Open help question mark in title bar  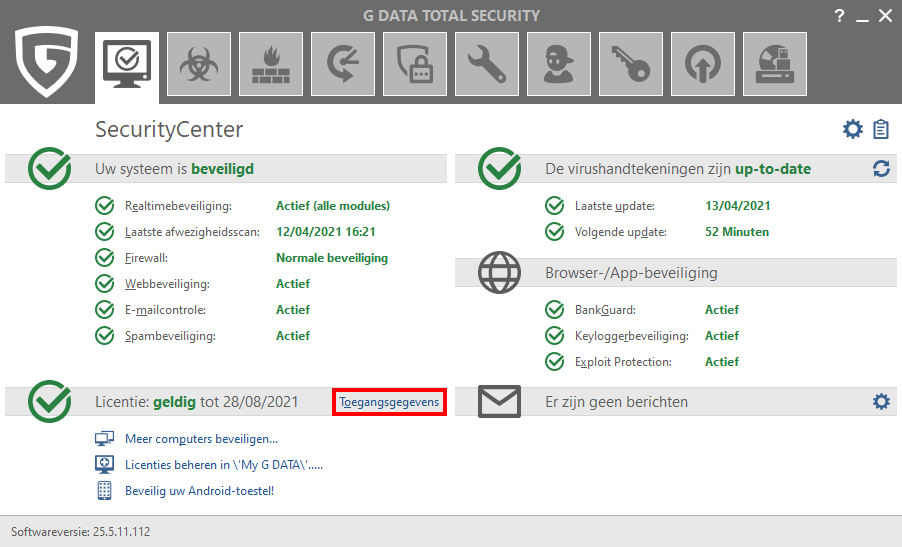pos(839,16)
